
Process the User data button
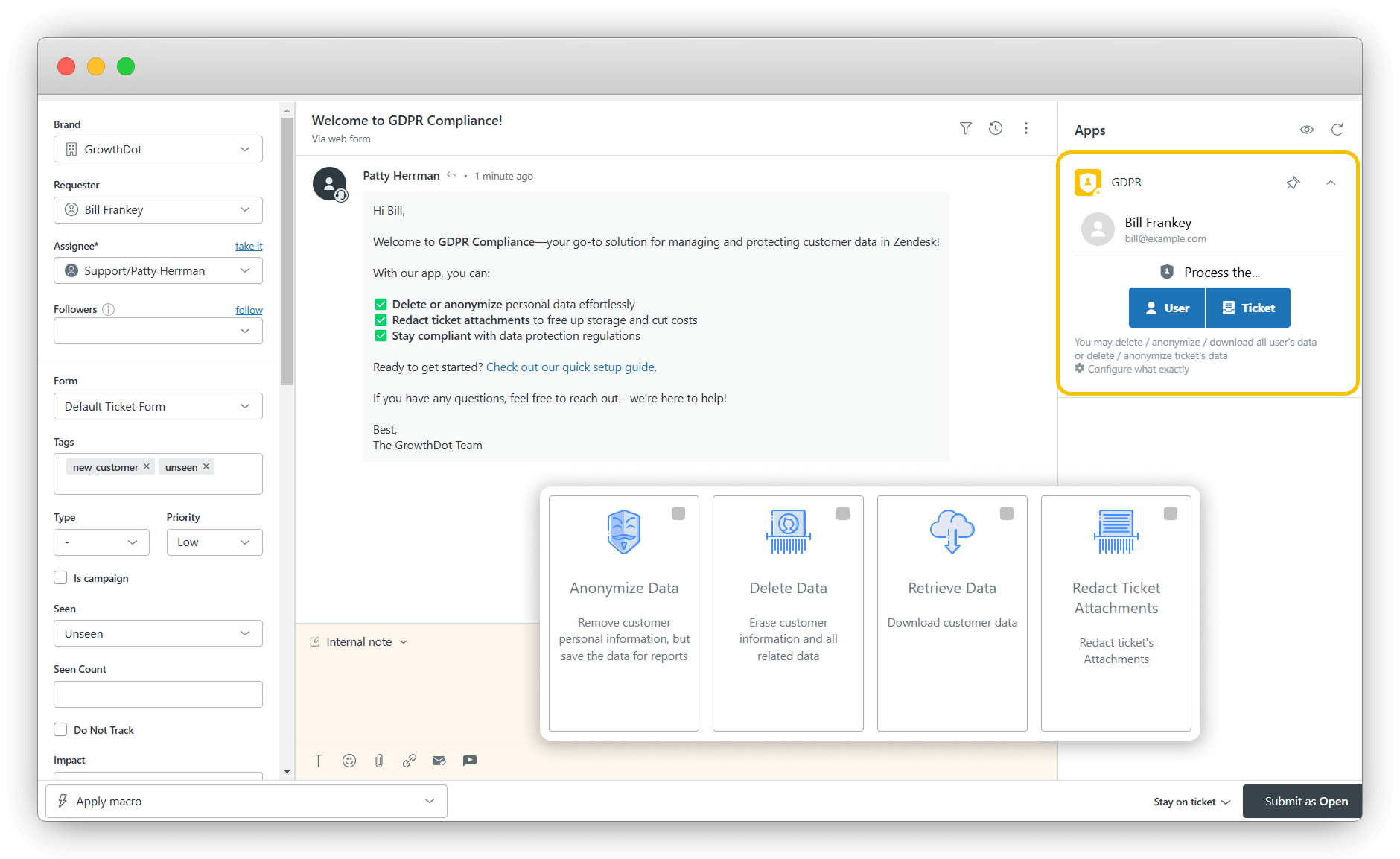1167,308
